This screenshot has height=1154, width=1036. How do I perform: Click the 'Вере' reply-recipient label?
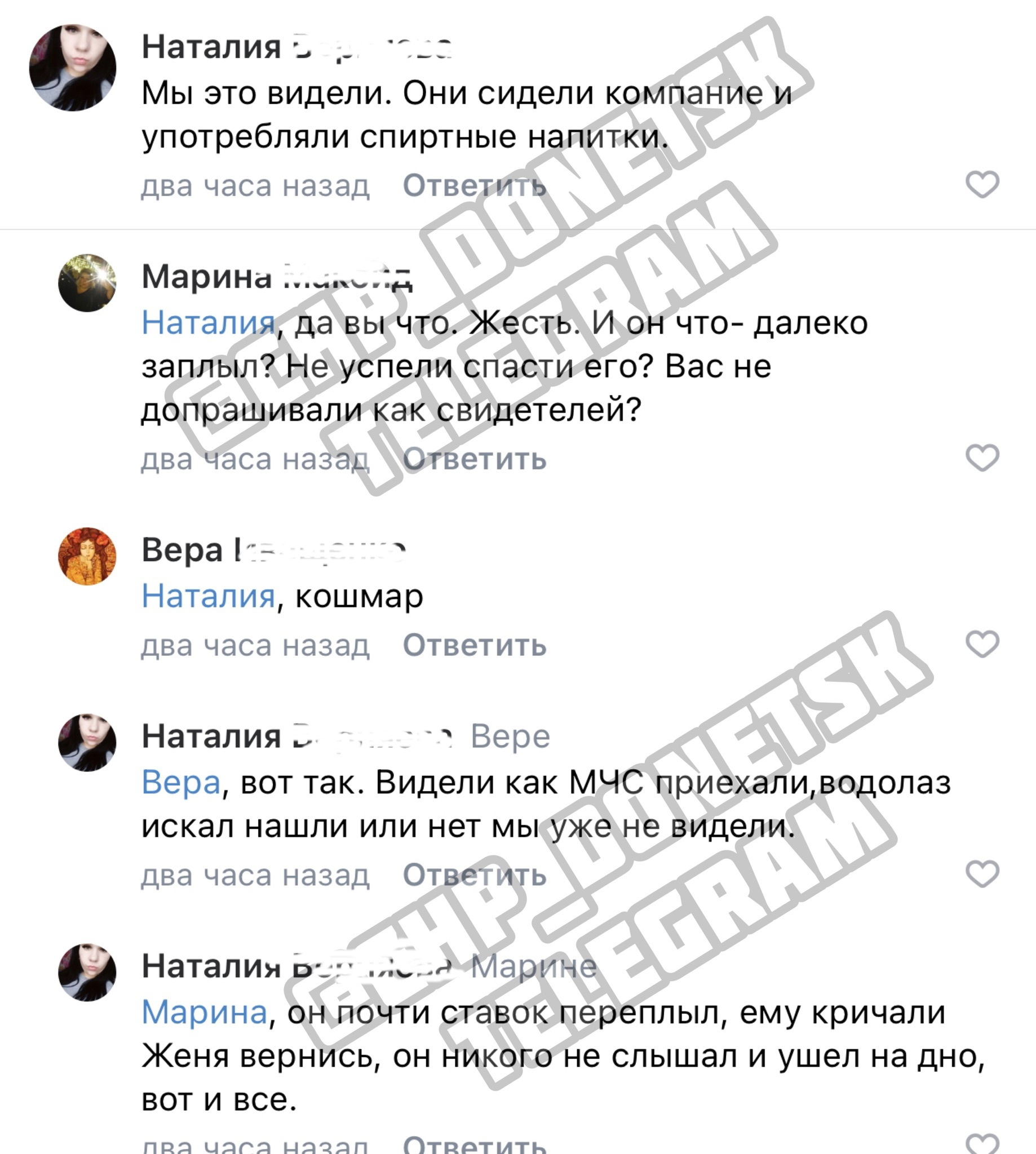coord(510,736)
